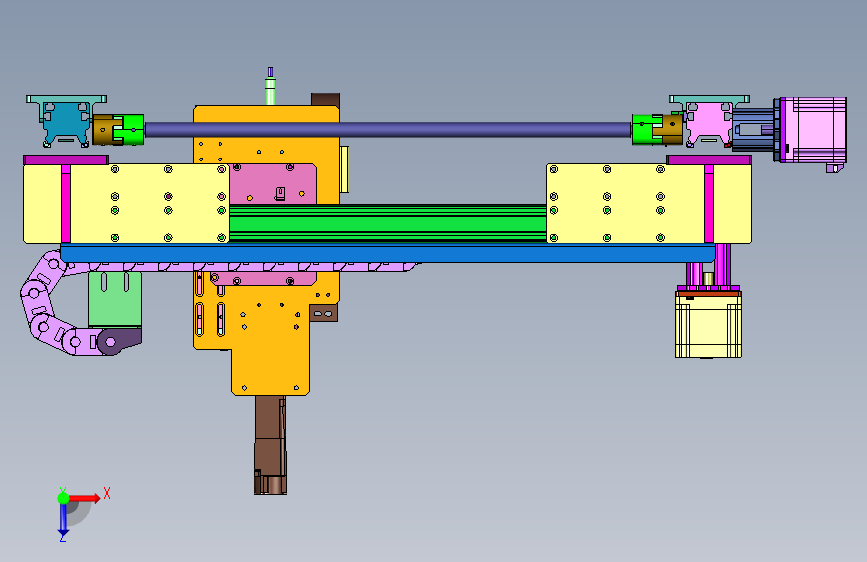Select the brown cylinder below the carriage
The image size is (867, 562).
270,445
